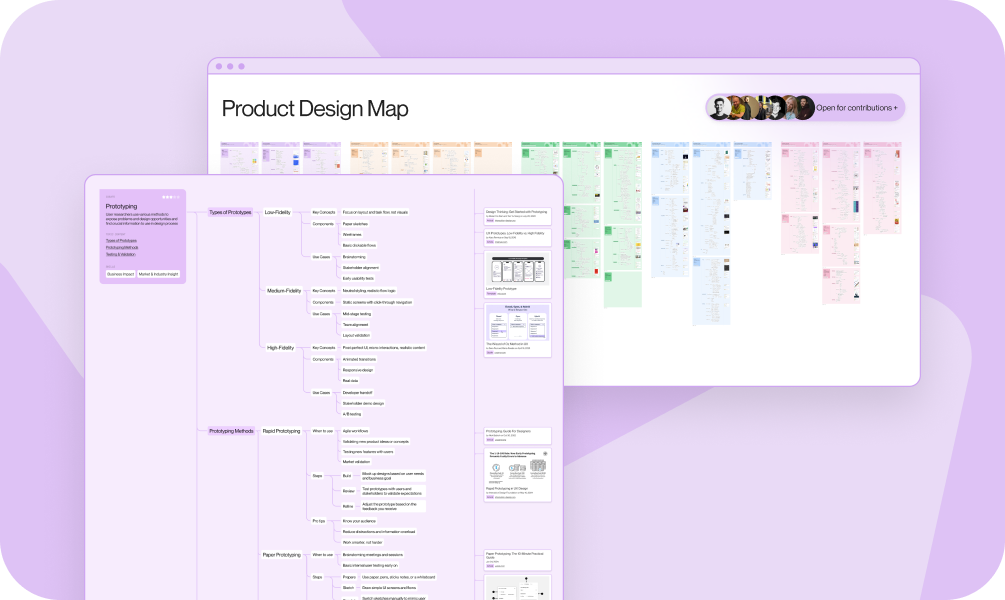Image resolution: width=1005 pixels, height=600 pixels.
Task: Click the A/B testing leaf
Action: (352, 414)
